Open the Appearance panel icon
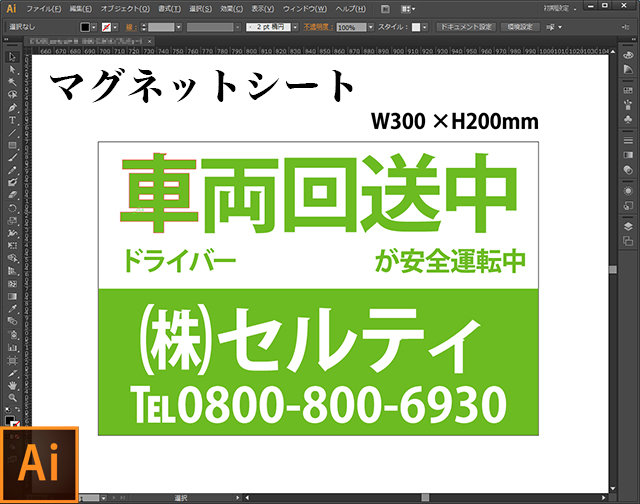 628,191
